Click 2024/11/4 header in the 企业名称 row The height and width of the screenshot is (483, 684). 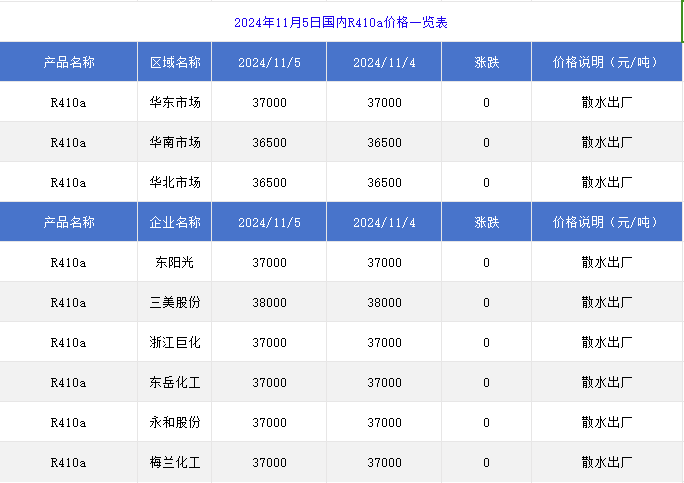click(384, 223)
